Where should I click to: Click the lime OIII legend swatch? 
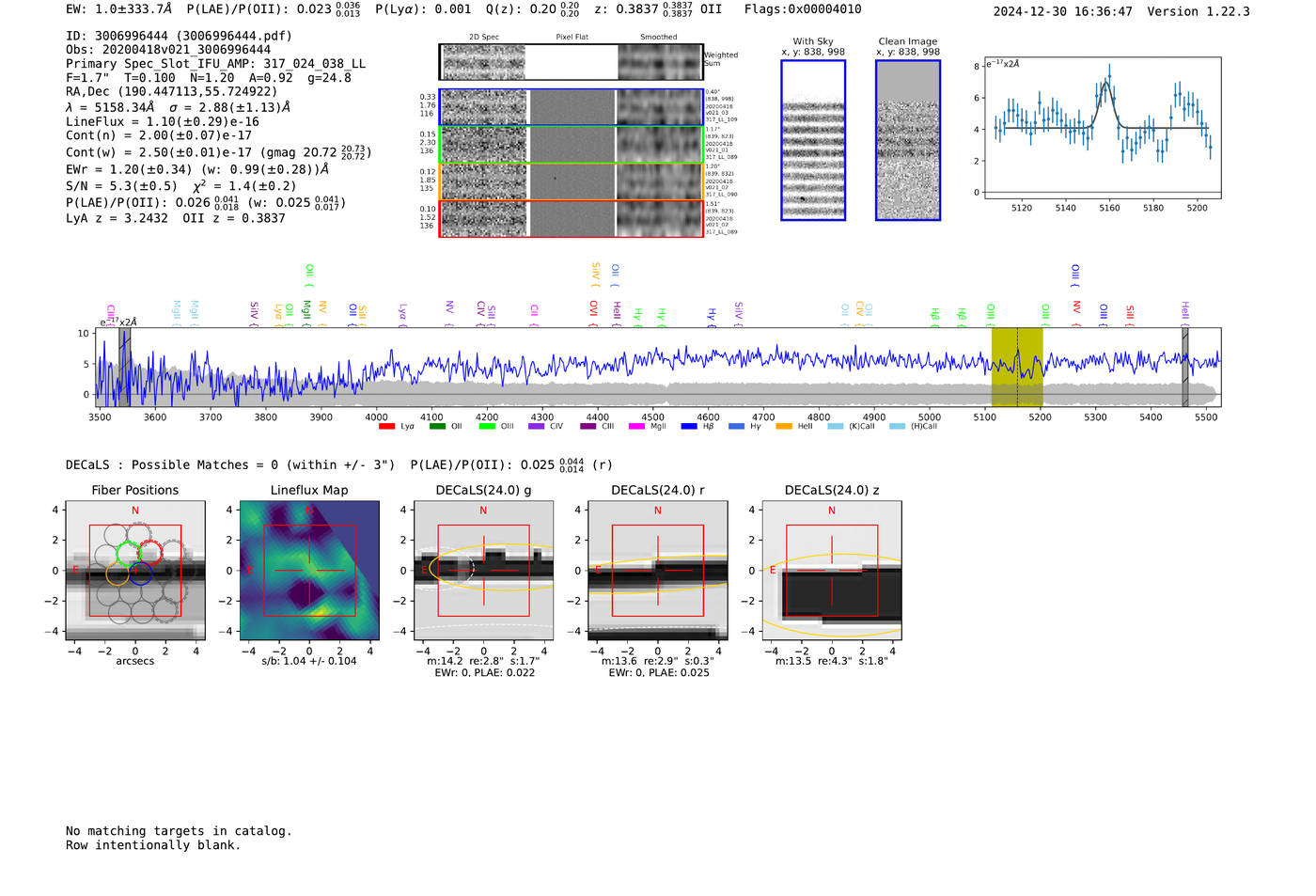pos(487,427)
